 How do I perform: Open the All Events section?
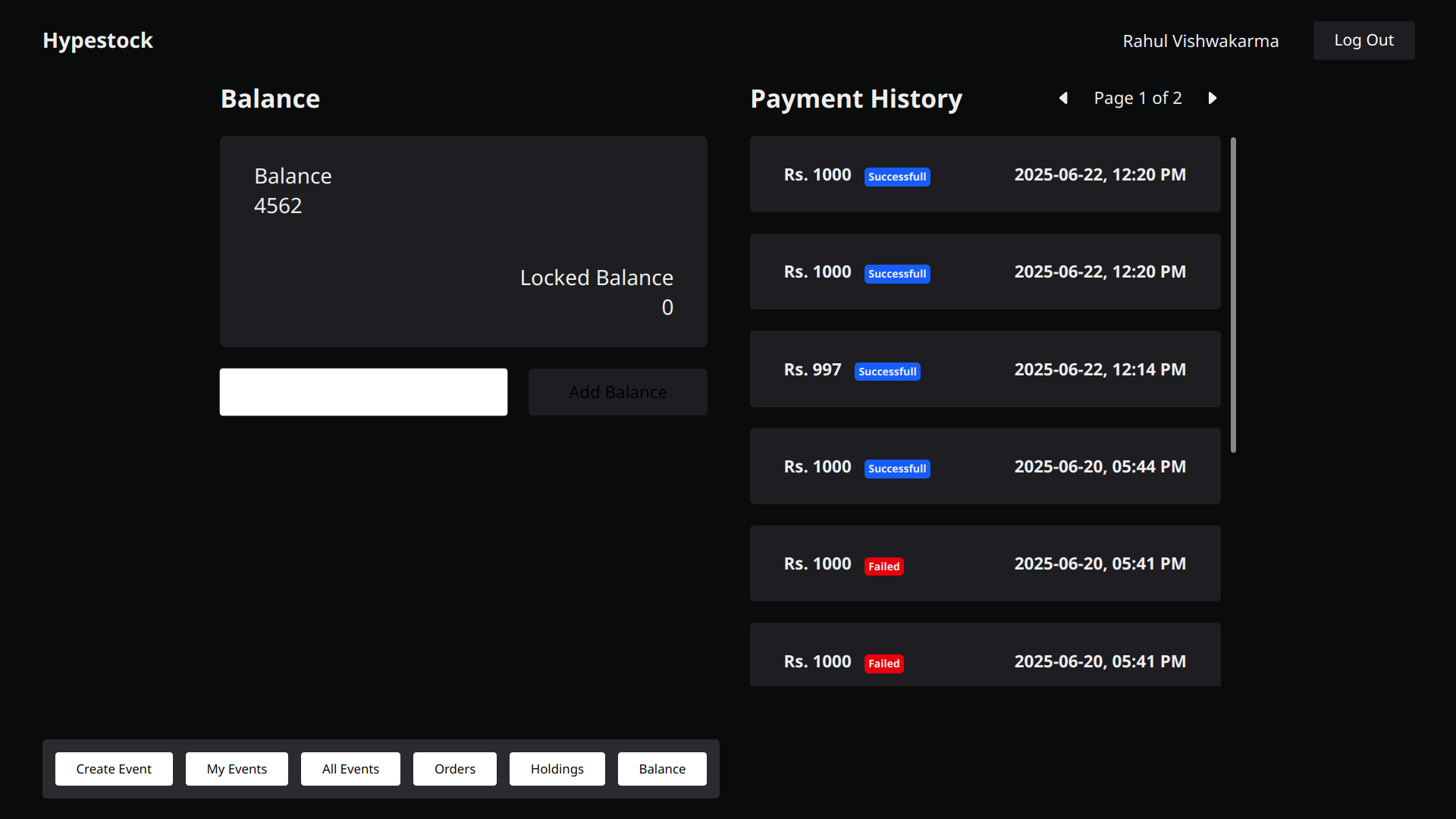pyautogui.click(x=350, y=768)
